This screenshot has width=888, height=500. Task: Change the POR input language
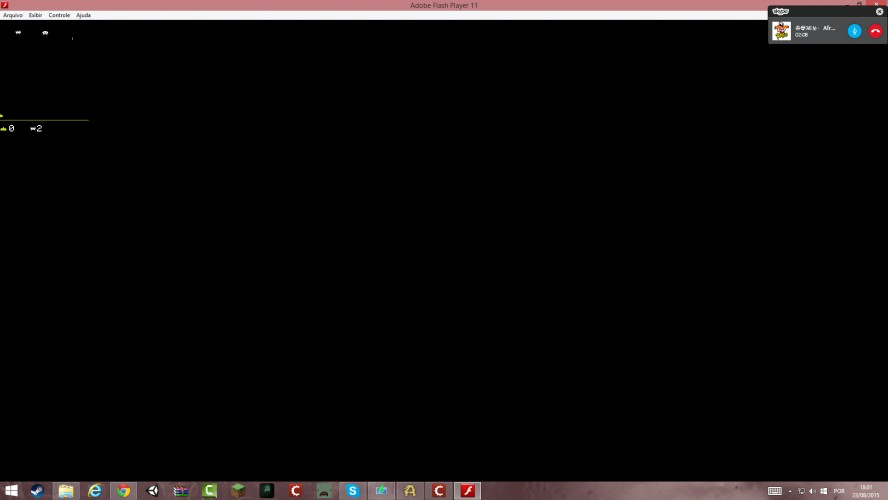(x=839, y=491)
